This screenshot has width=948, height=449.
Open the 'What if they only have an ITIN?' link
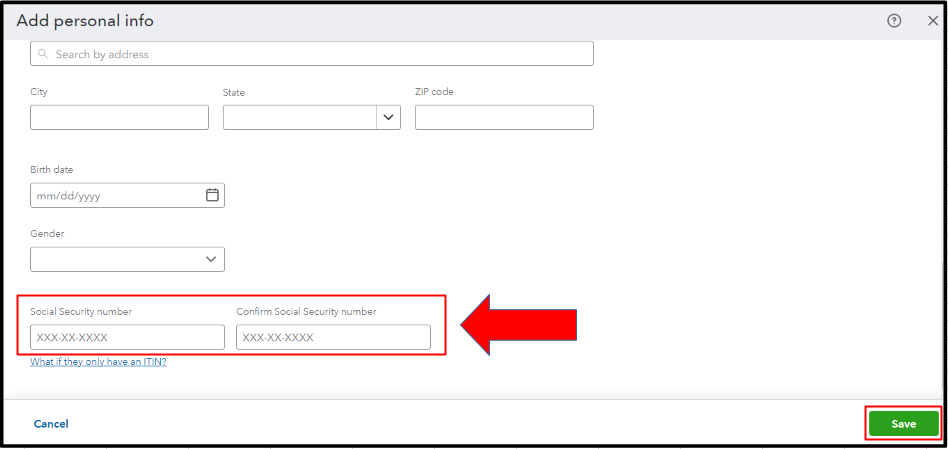pos(98,362)
